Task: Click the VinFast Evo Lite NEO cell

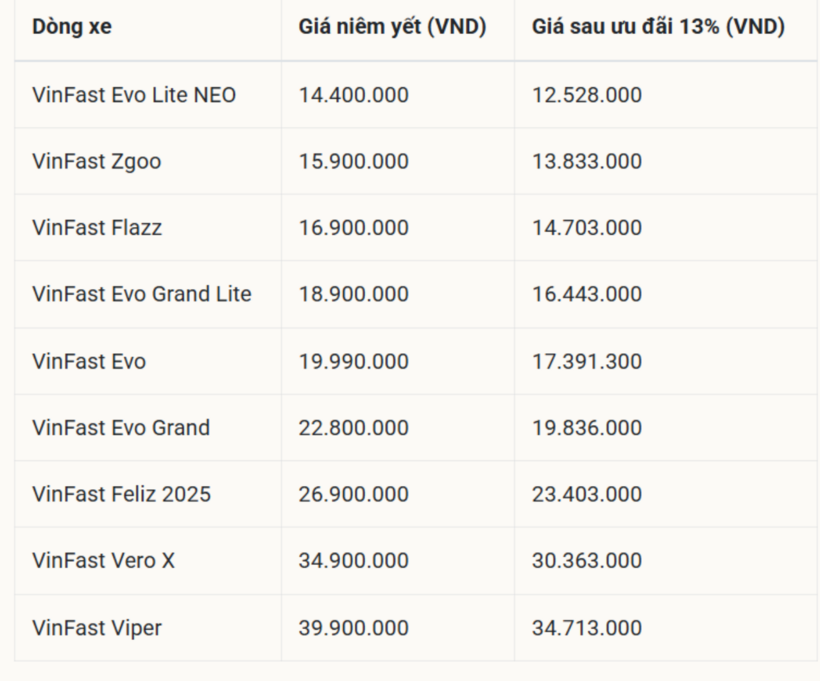Action: point(134,95)
